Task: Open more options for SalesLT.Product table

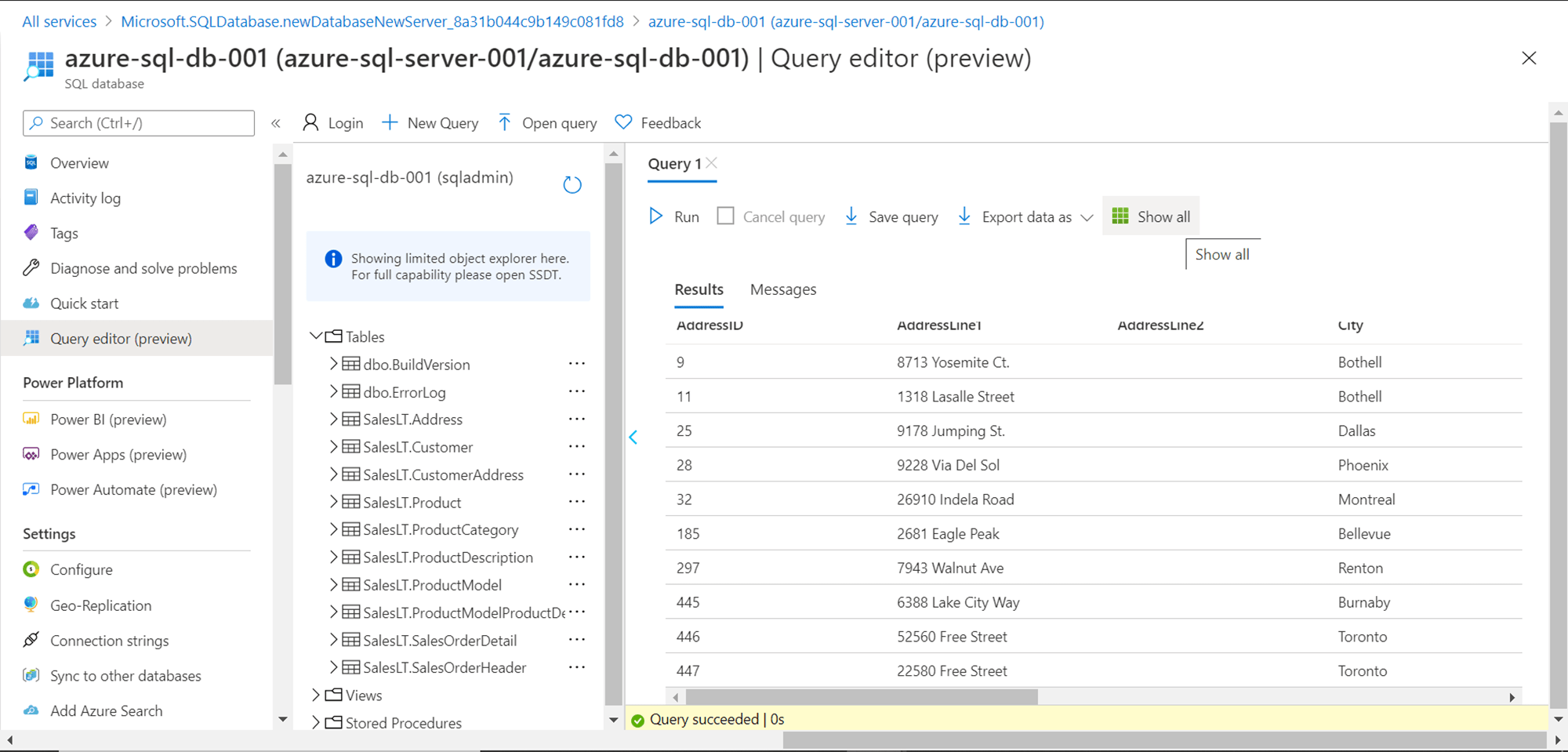Action: [x=577, y=502]
